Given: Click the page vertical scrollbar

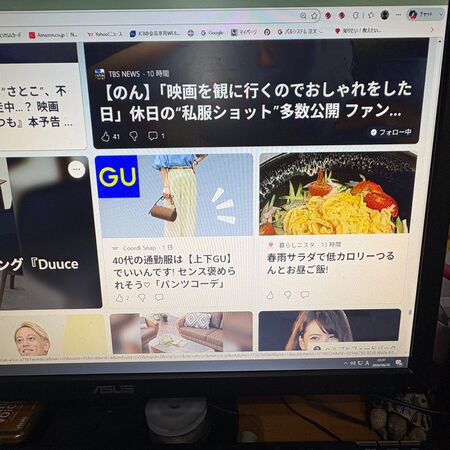Looking at the screenshot, I should (438, 197).
